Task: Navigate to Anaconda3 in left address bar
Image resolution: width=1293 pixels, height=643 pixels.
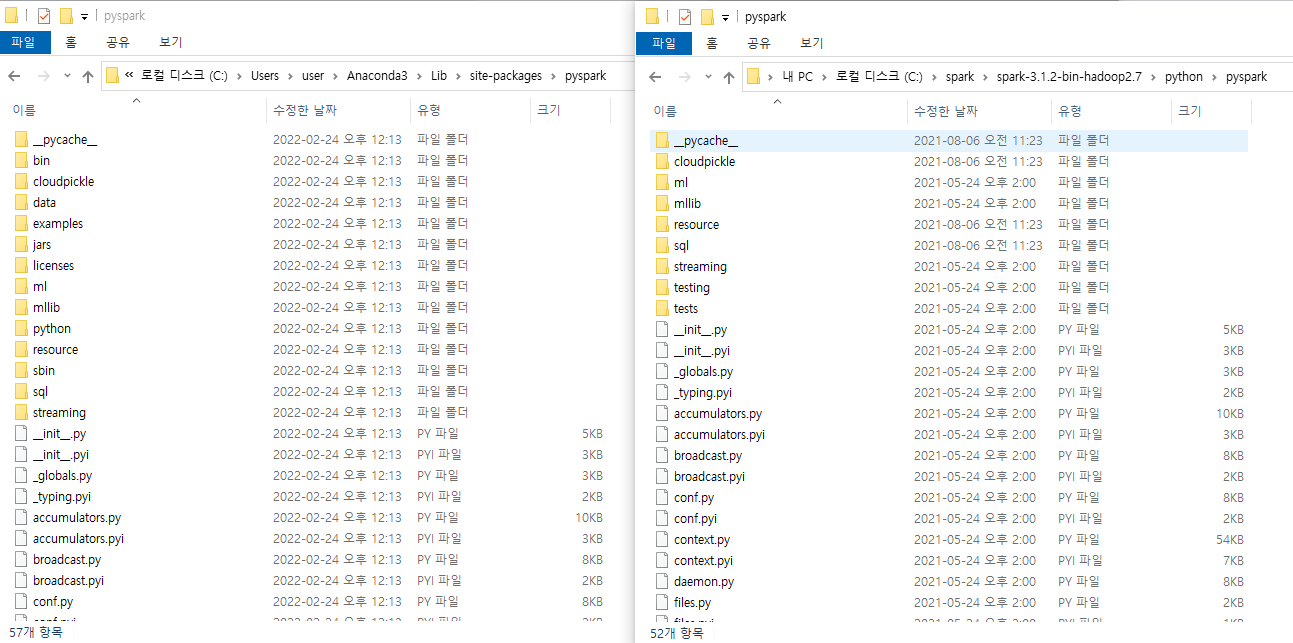Action: [x=377, y=76]
